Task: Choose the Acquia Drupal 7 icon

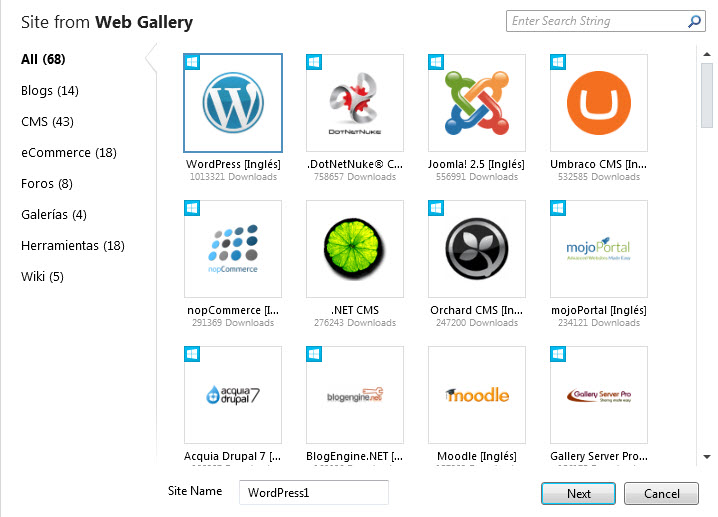Action: coord(233,395)
